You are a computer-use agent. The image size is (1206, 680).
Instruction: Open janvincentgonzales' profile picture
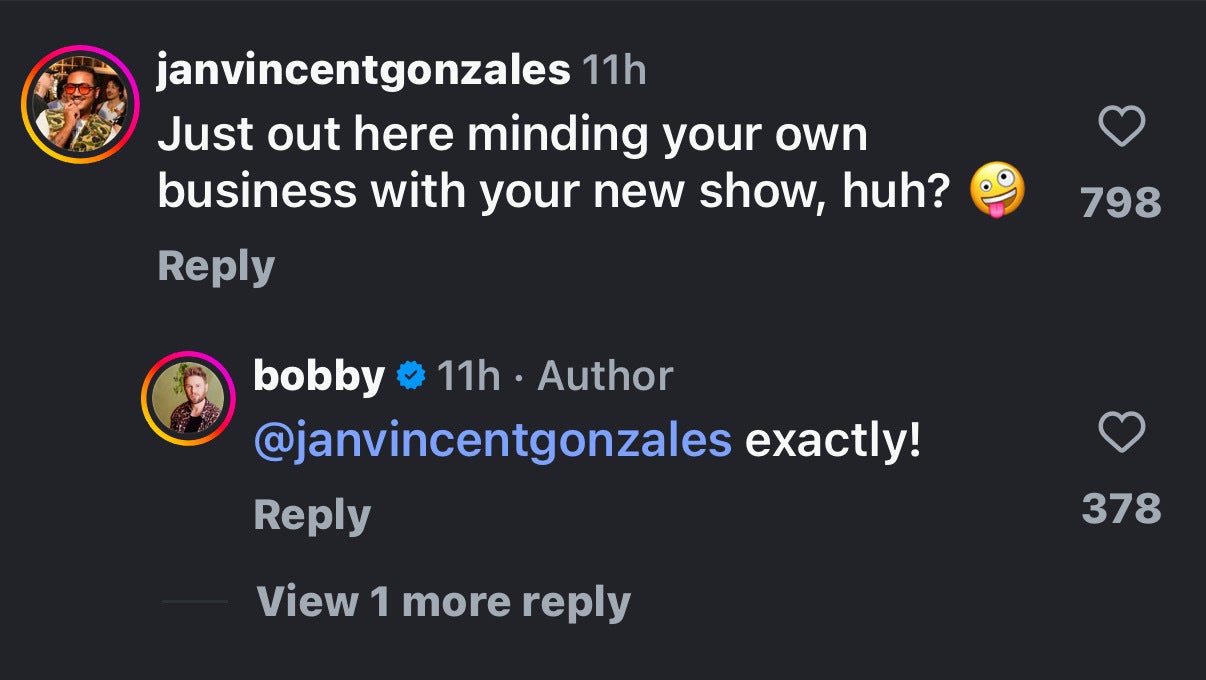79,105
